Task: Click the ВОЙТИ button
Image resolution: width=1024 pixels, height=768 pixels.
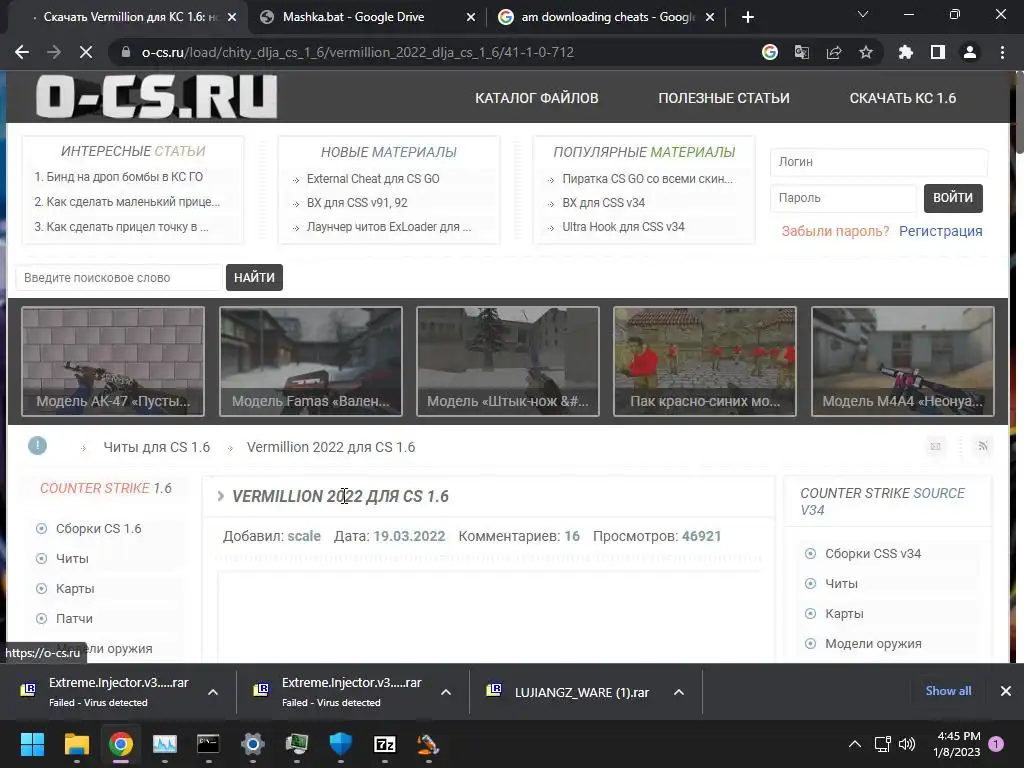Action: (x=953, y=198)
